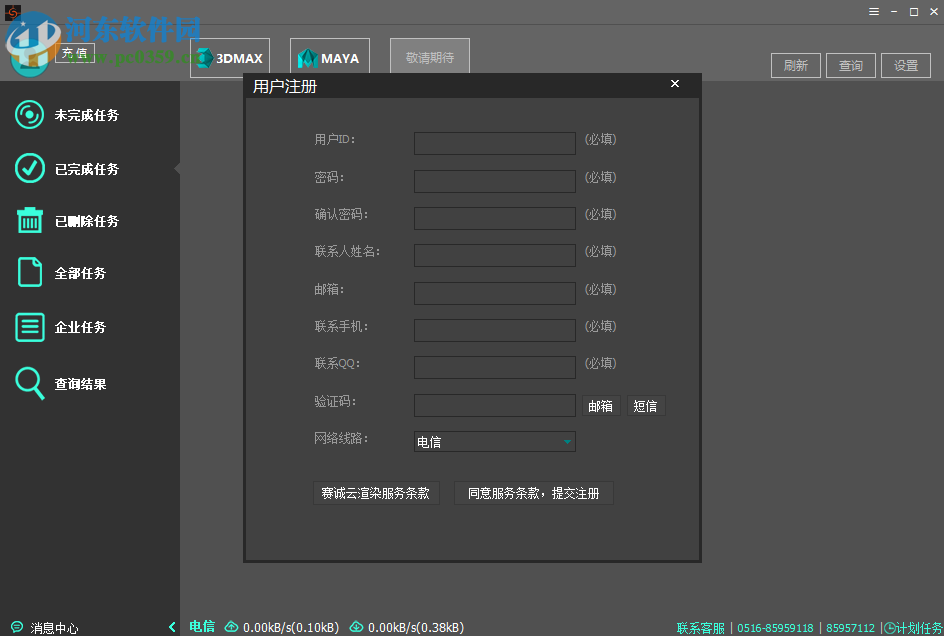Submit registration via 同意服务条款，提交注册
The width and height of the screenshot is (944, 636).
533,493
